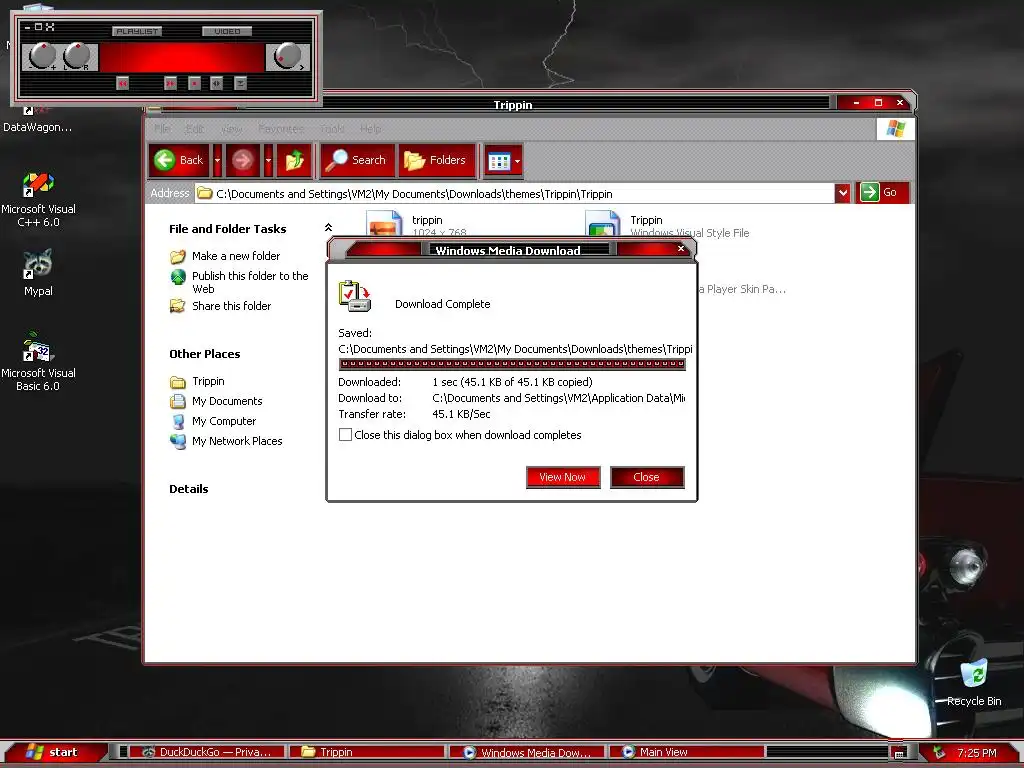
Task: Select the Trippin Windows Visual Style File
Action: point(667,223)
